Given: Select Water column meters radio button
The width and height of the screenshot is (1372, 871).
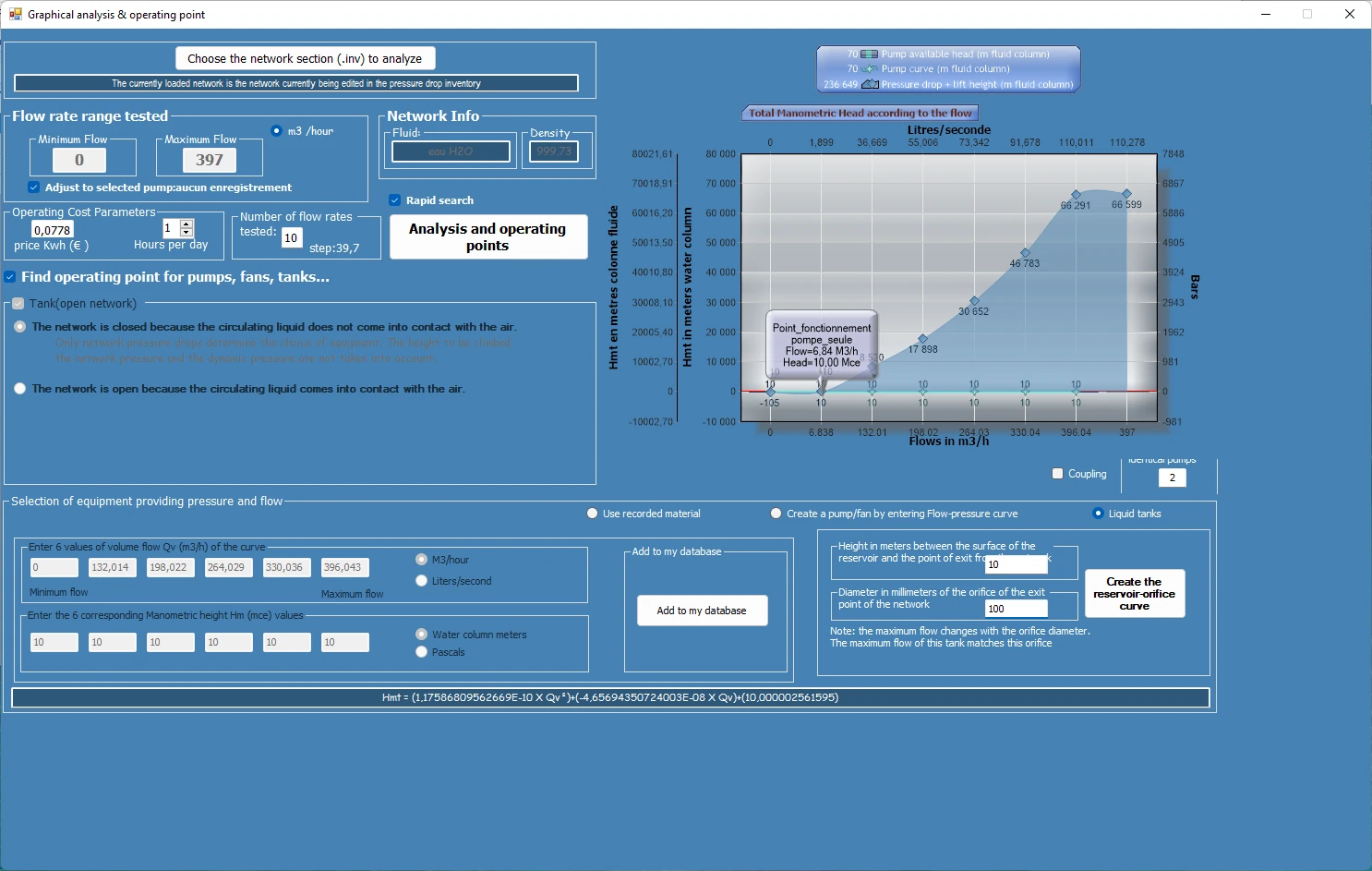Looking at the screenshot, I should tap(421, 635).
